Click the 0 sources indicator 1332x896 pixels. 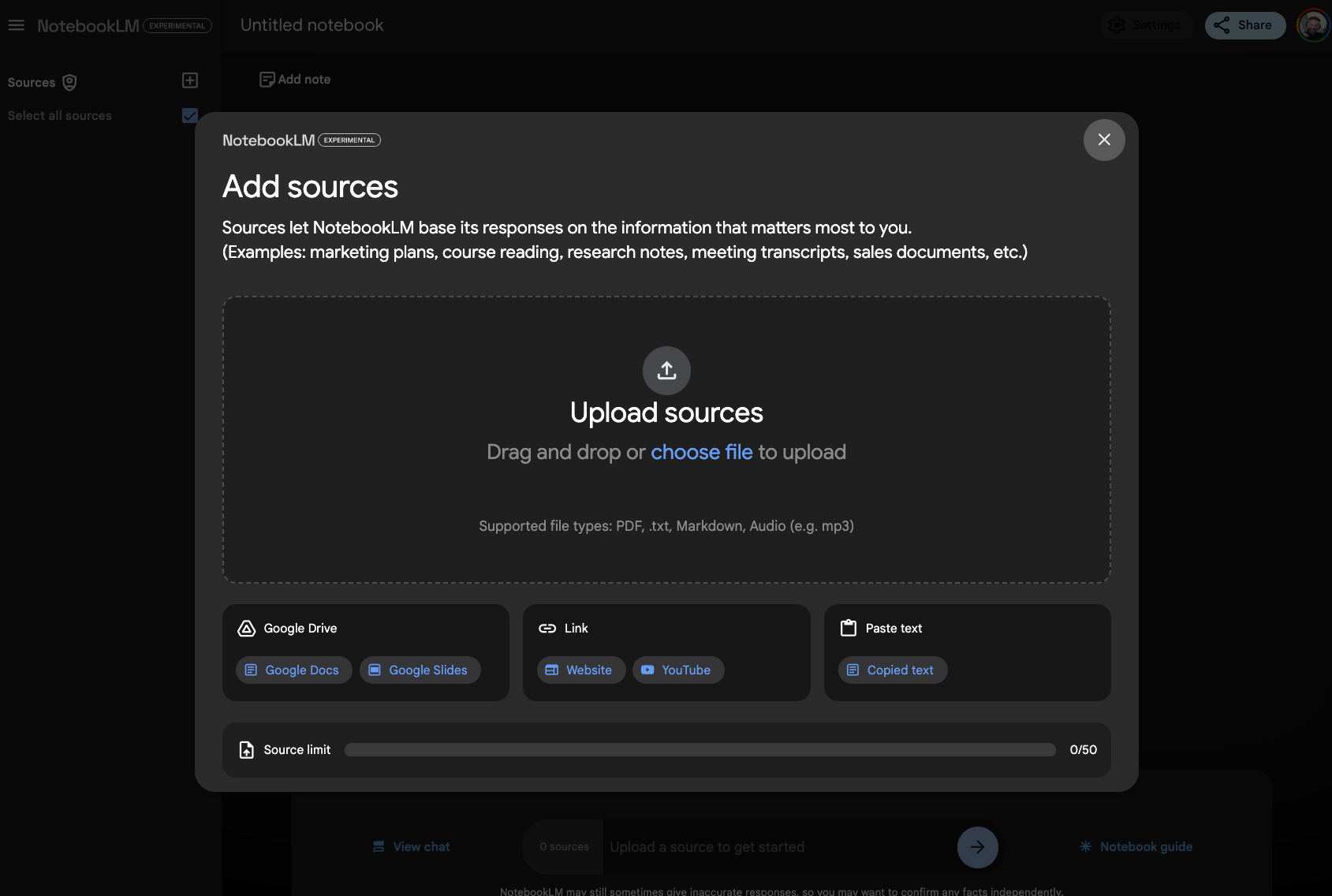coord(564,846)
